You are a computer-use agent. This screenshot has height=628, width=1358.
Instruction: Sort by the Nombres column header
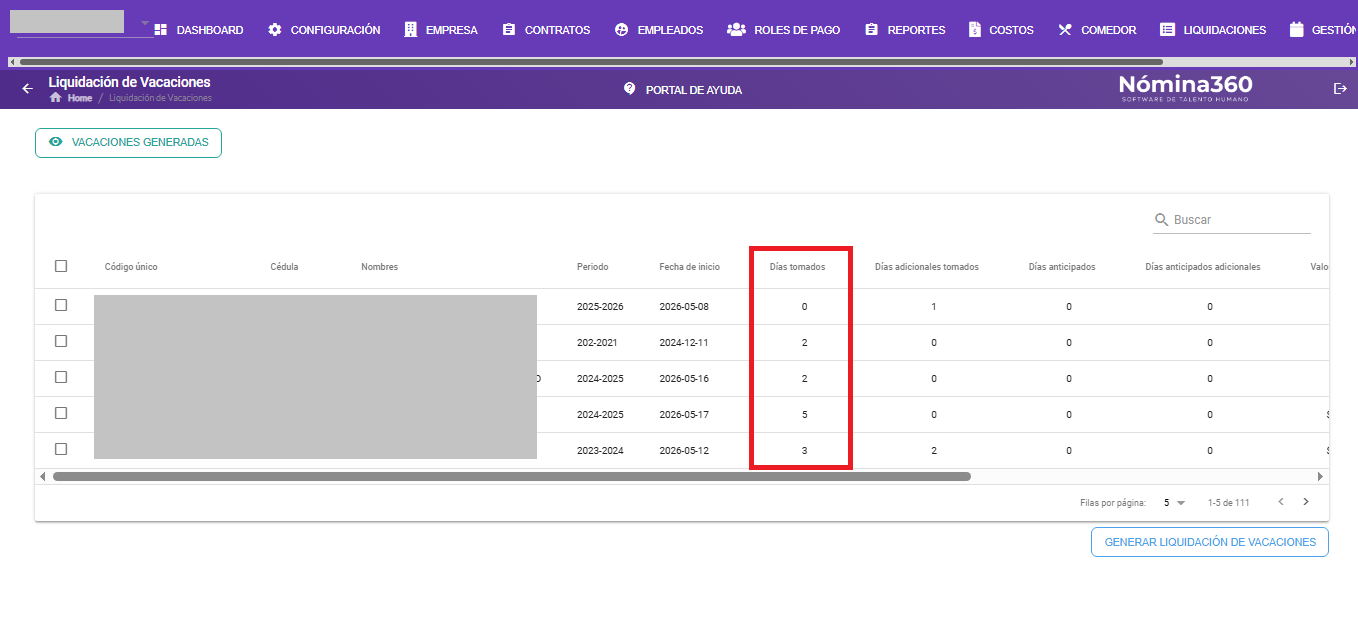379,267
